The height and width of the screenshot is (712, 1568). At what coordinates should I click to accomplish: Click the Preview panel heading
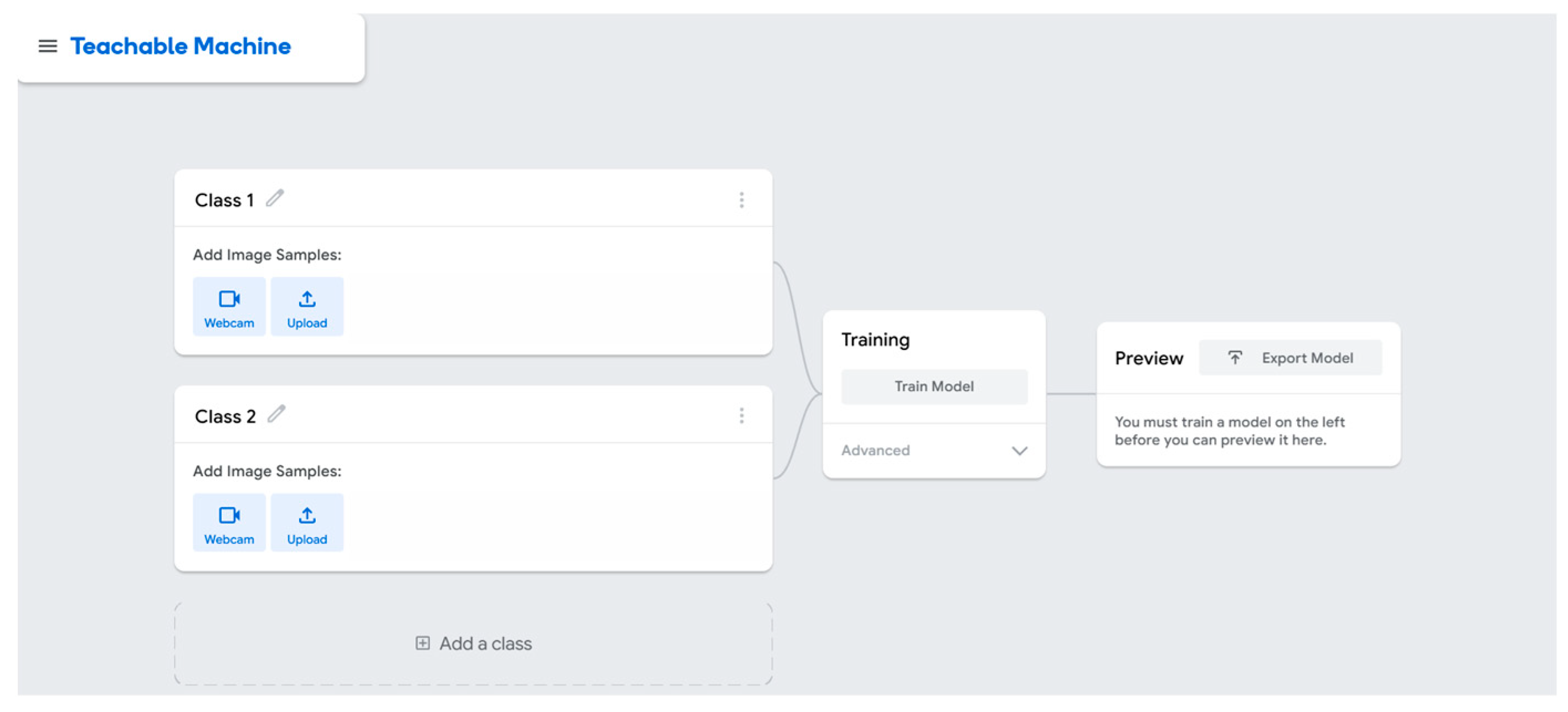pos(1149,358)
